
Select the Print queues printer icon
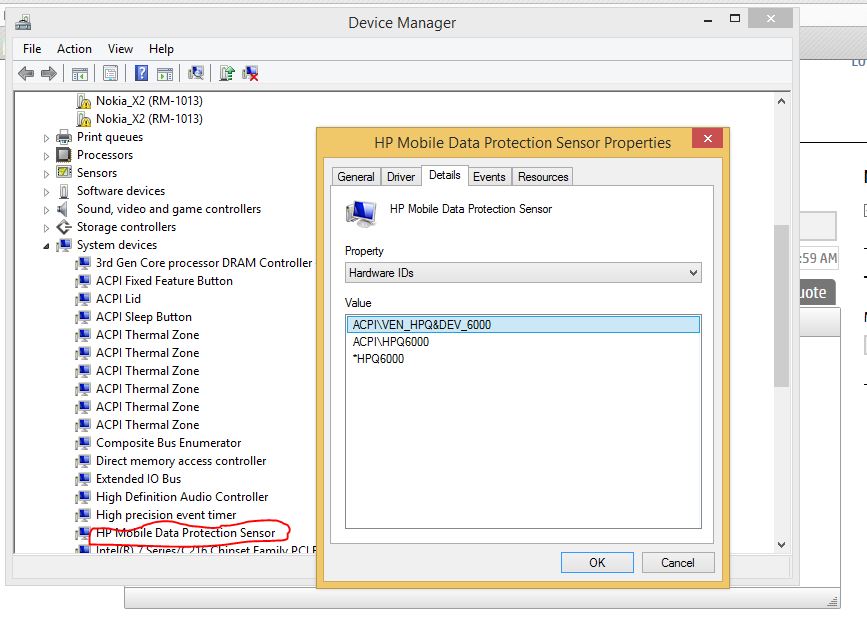click(64, 137)
